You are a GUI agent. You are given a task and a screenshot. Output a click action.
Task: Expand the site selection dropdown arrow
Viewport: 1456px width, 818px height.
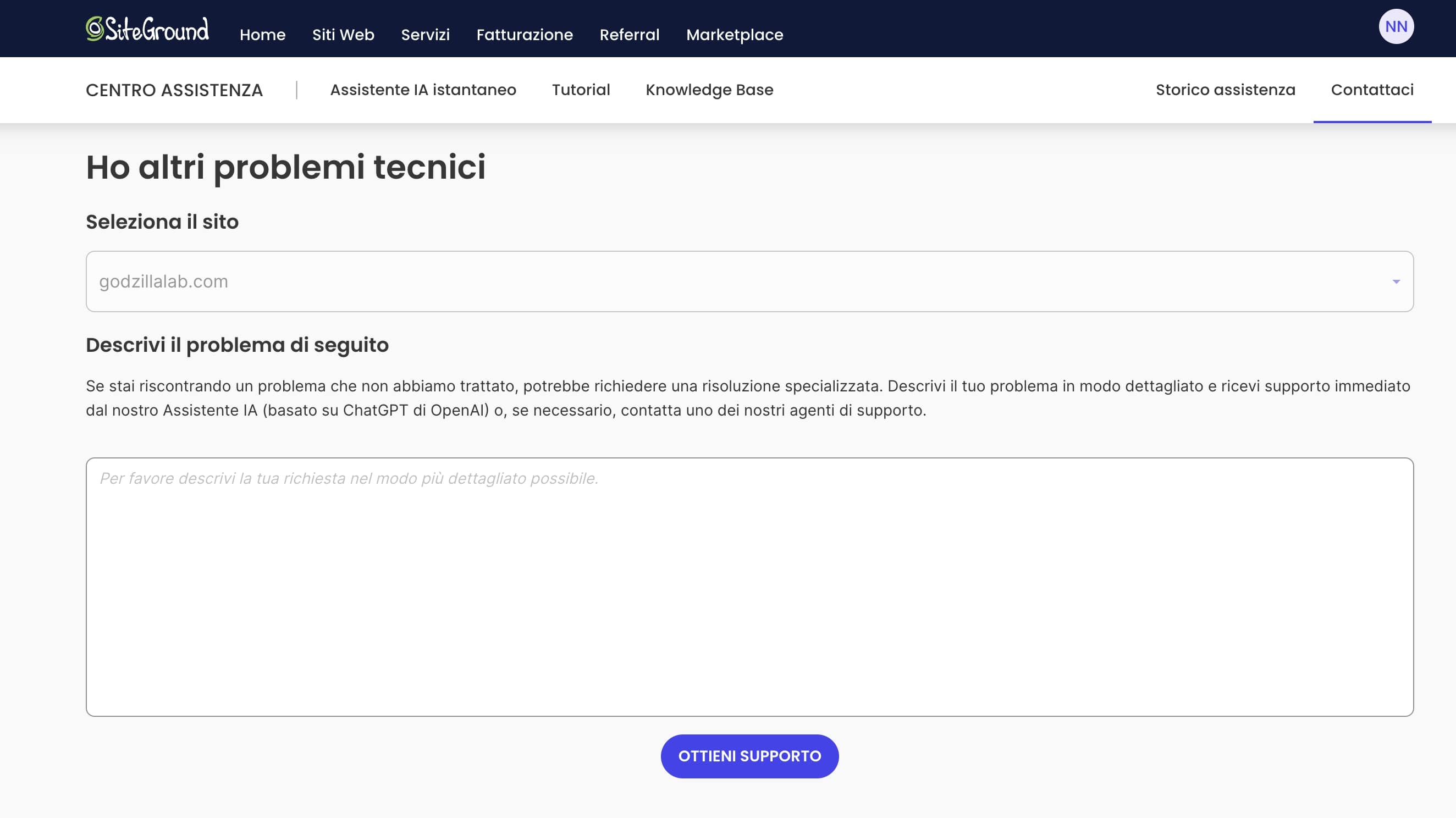click(1396, 281)
